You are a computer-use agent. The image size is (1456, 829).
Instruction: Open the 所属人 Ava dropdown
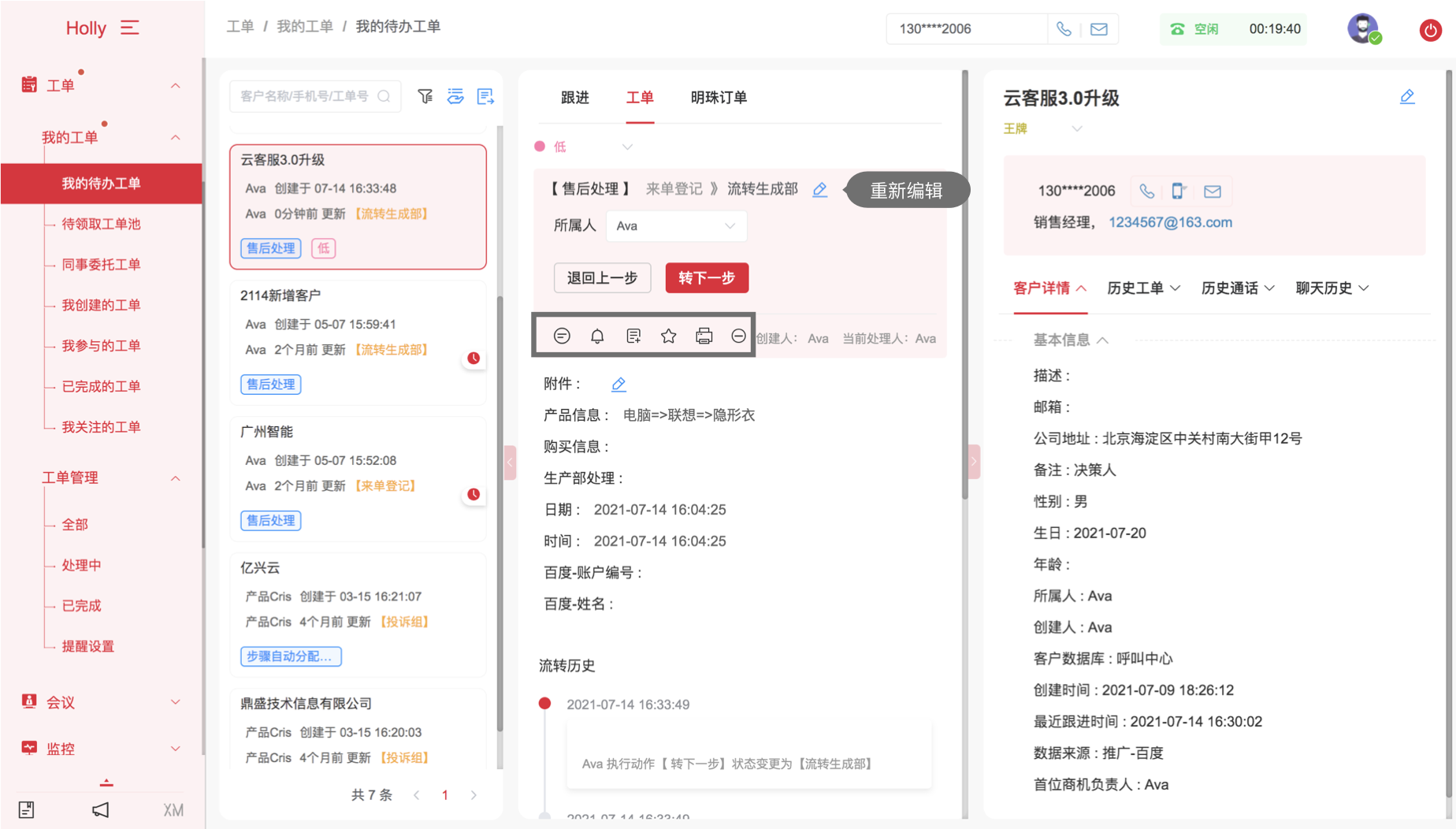pyautogui.click(x=675, y=226)
